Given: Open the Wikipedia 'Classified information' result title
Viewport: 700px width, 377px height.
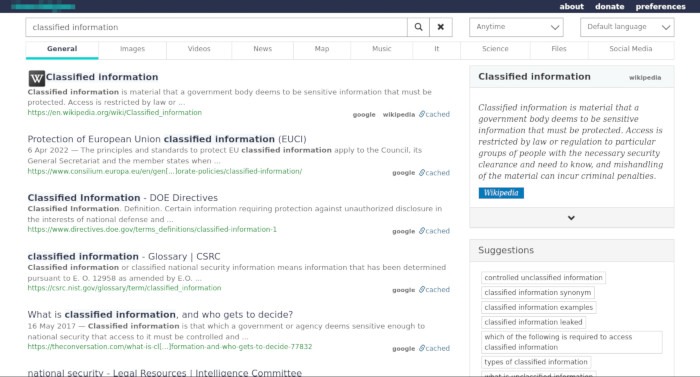Looking at the screenshot, I should click(102, 77).
